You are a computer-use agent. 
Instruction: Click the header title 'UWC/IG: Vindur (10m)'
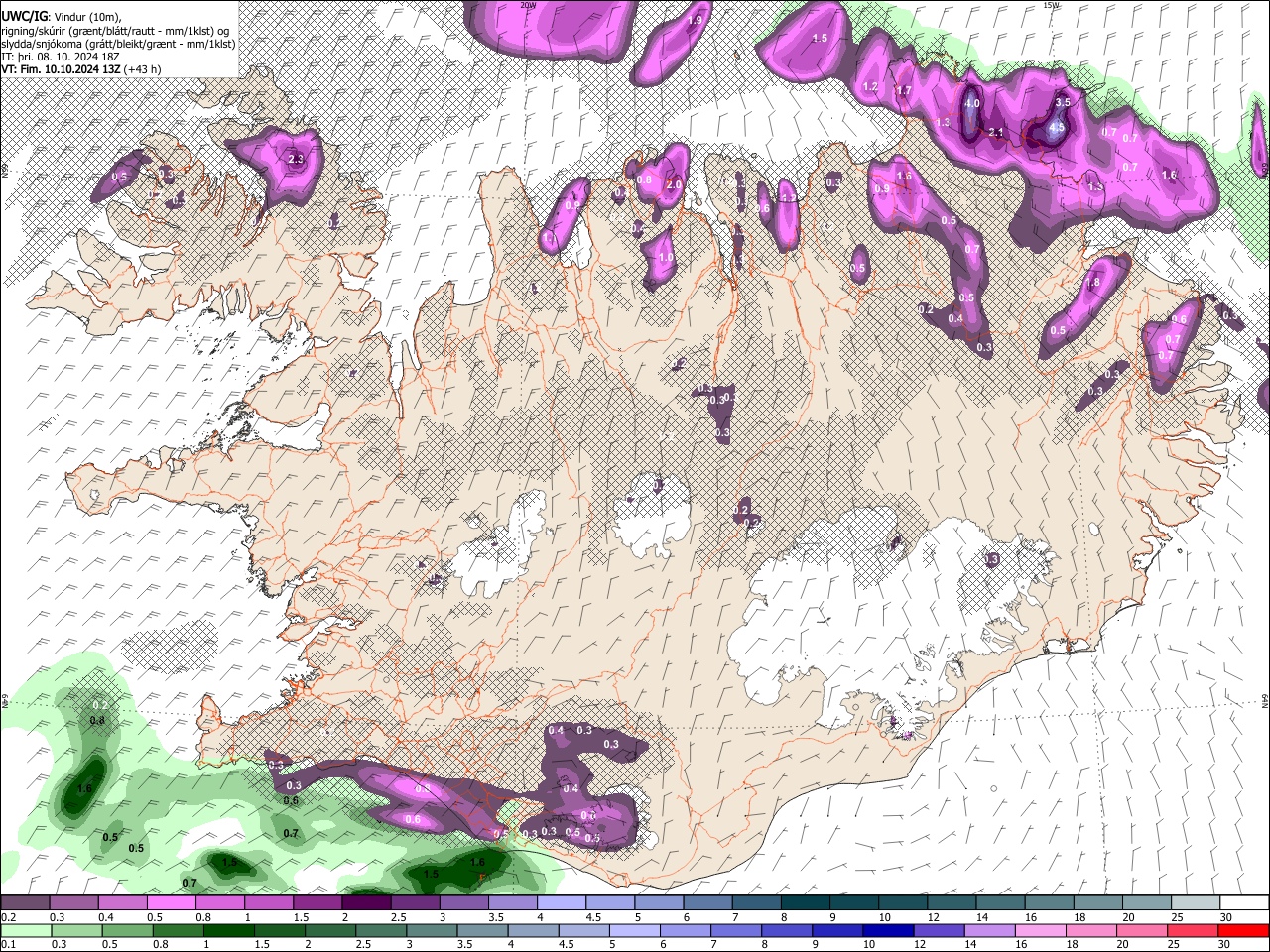point(61,17)
